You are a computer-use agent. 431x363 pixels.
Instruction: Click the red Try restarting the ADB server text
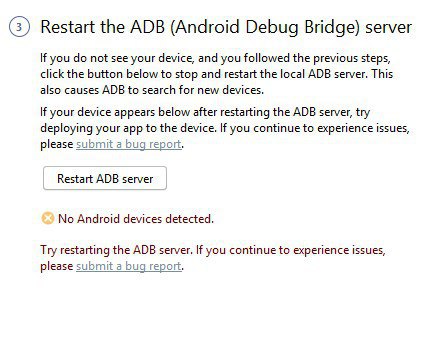click(x=116, y=250)
